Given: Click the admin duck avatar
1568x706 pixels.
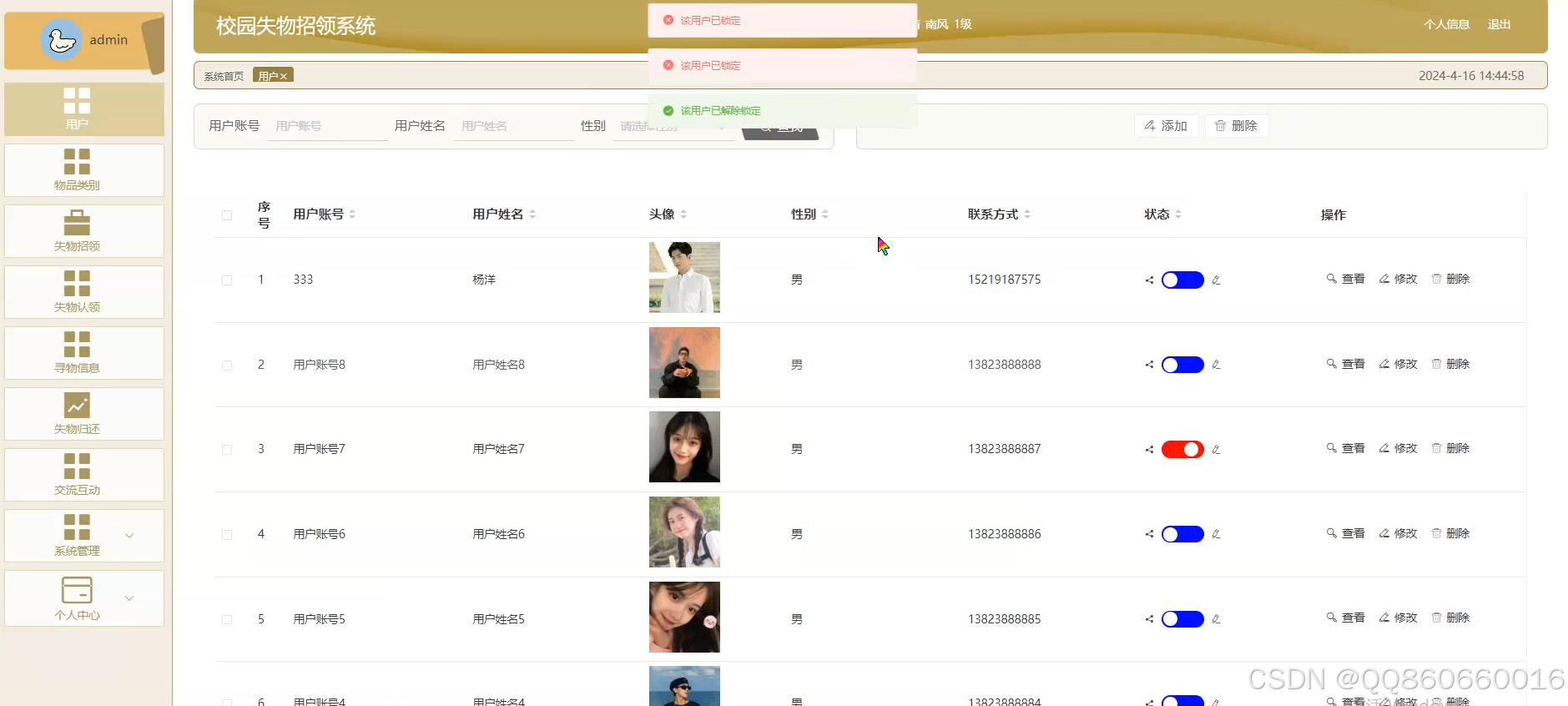Looking at the screenshot, I should point(61,40).
